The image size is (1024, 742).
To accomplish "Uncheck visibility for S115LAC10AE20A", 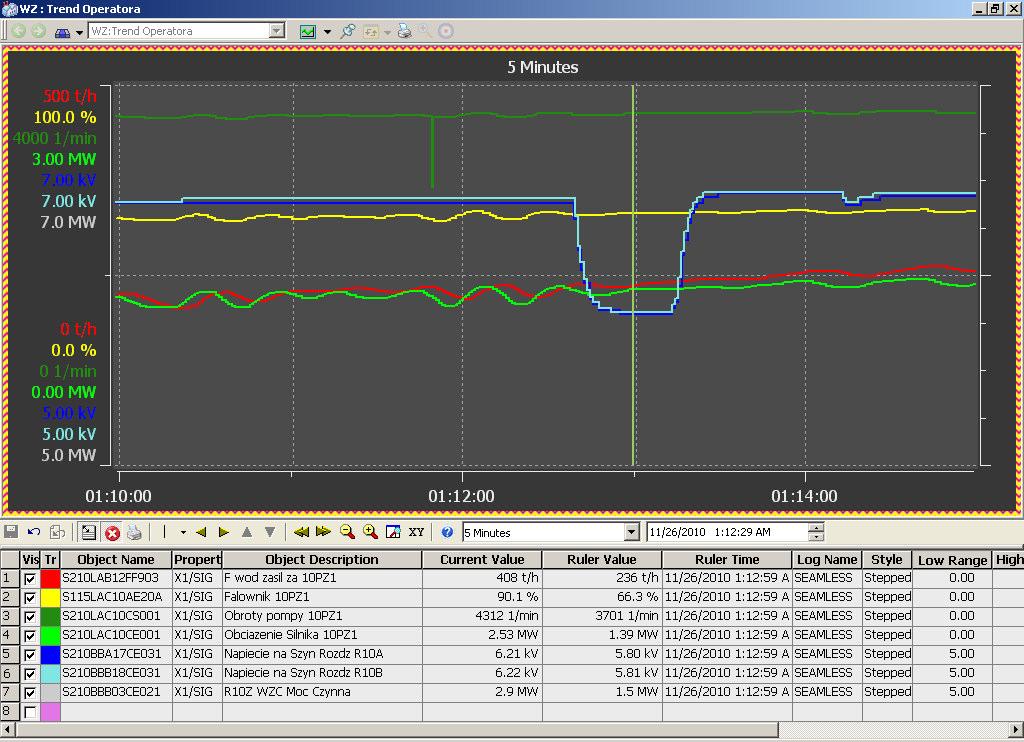I will pos(30,598).
